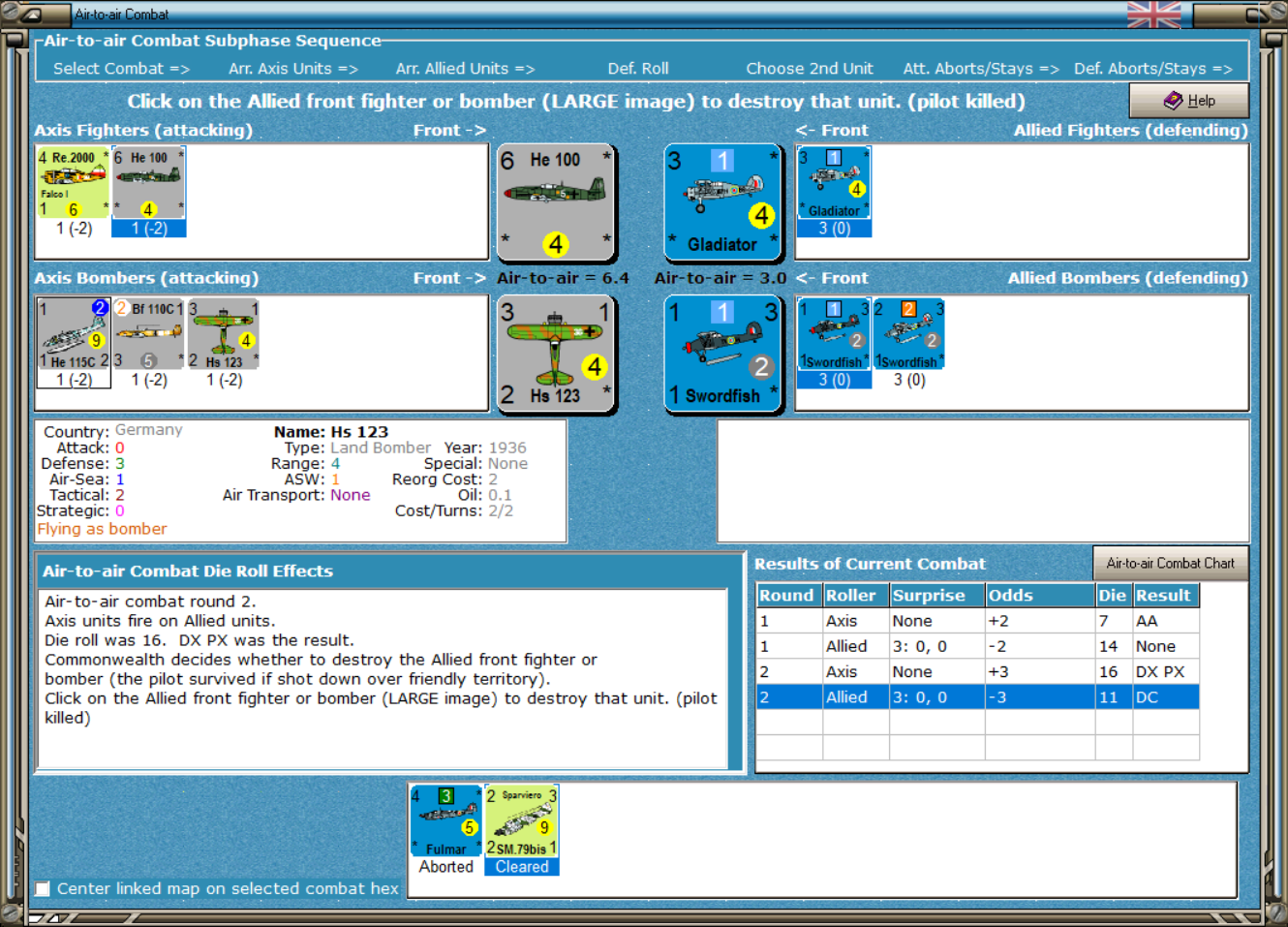This screenshot has height=927, width=1288.
Task: Click the Cleared label under the SM.79bis
Action: pos(522,867)
